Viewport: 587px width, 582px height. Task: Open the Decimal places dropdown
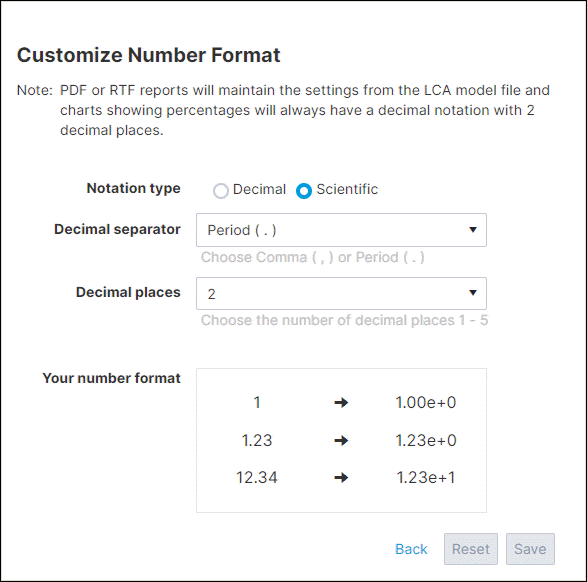[x=341, y=293]
